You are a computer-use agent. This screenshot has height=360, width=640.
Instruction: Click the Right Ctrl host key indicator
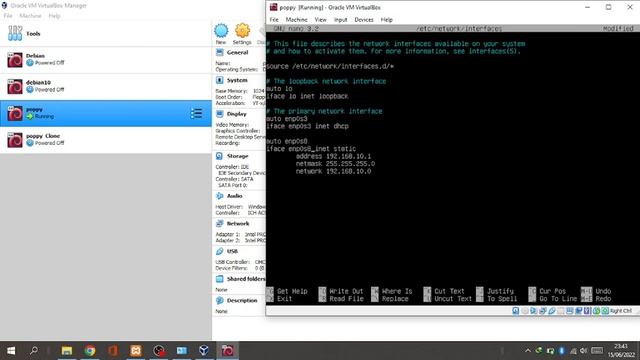[x=621, y=311]
